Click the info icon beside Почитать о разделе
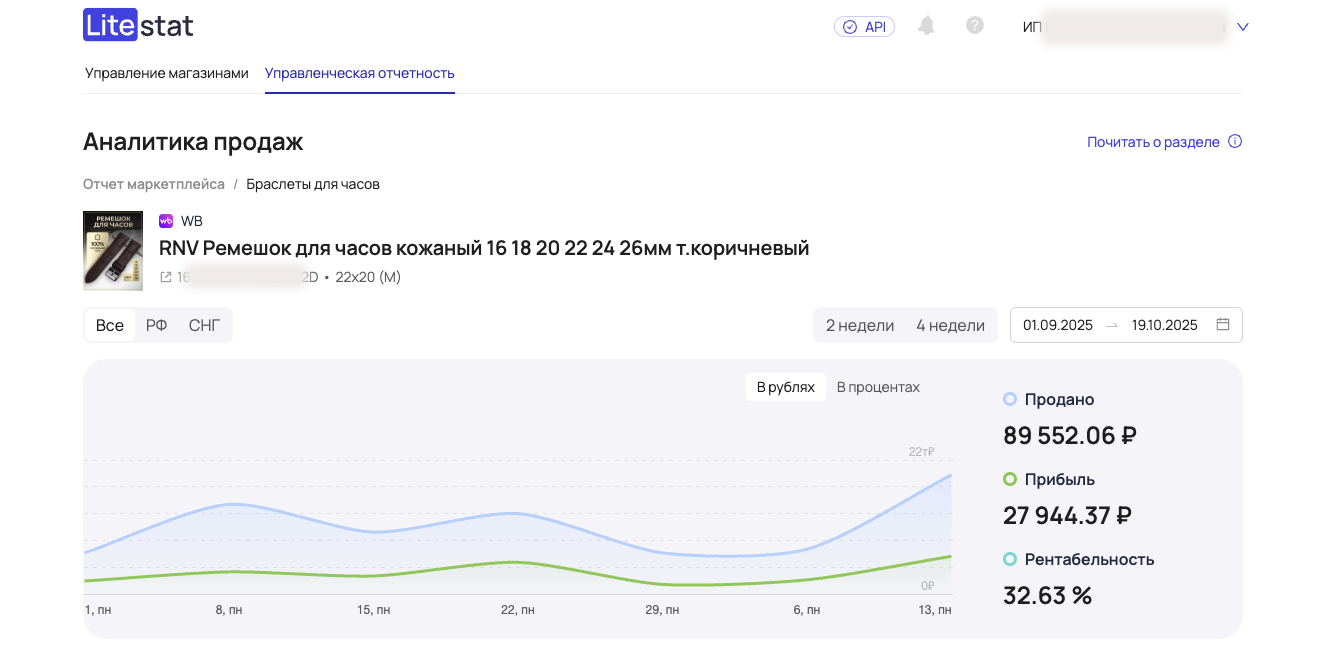This screenshot has height=658, width=1328. point(1235,142)
